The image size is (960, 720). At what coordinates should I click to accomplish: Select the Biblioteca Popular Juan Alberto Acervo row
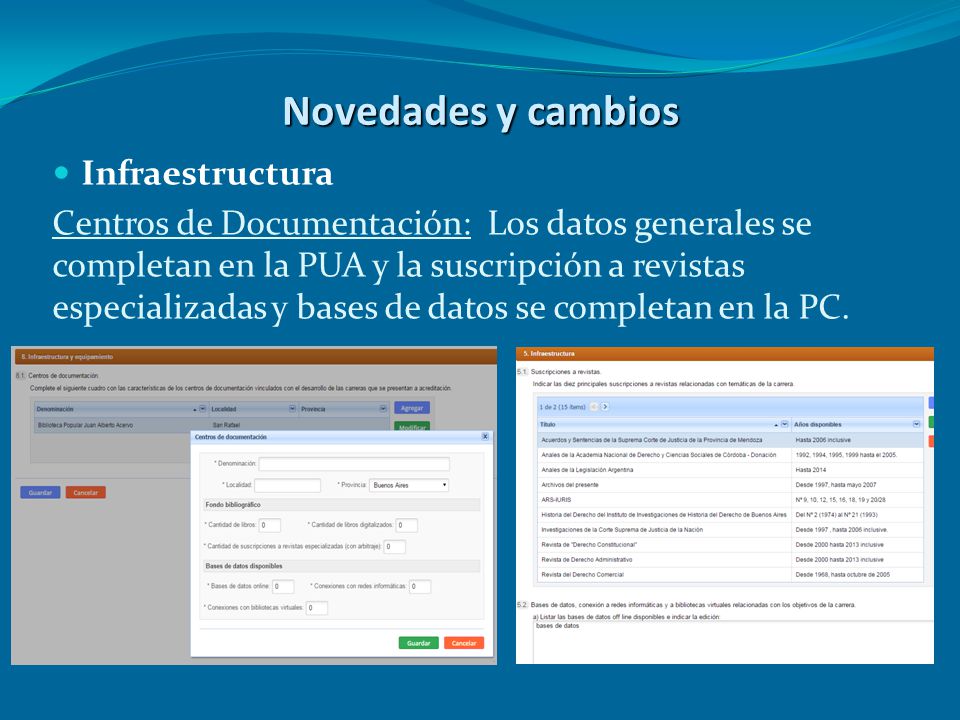click(212, 425)
